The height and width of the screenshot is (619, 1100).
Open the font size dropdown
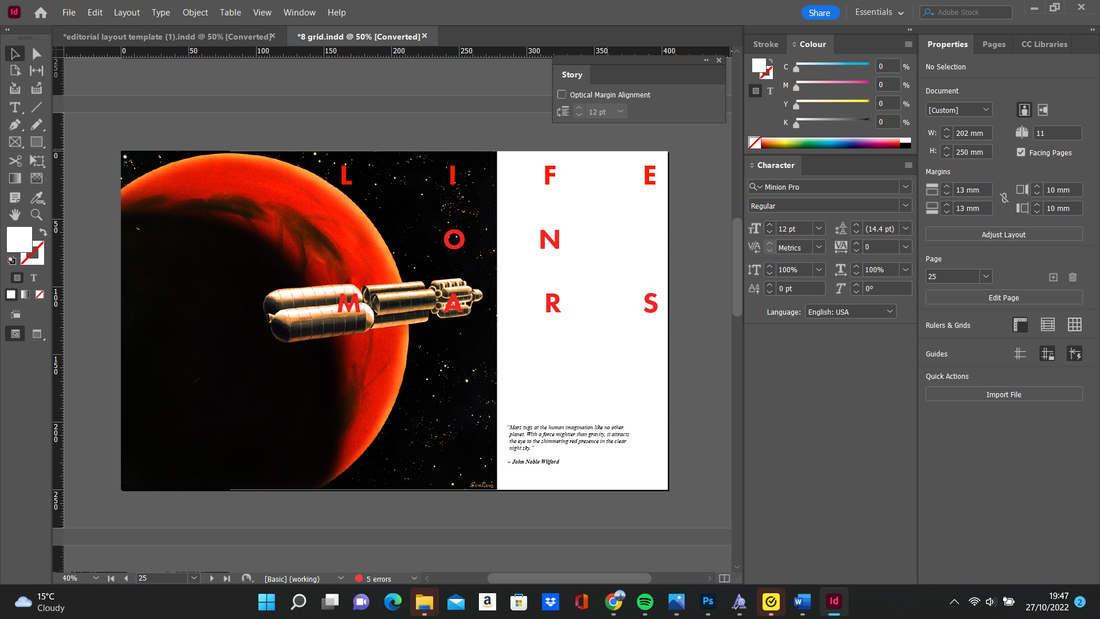click(x=819, y=229)
